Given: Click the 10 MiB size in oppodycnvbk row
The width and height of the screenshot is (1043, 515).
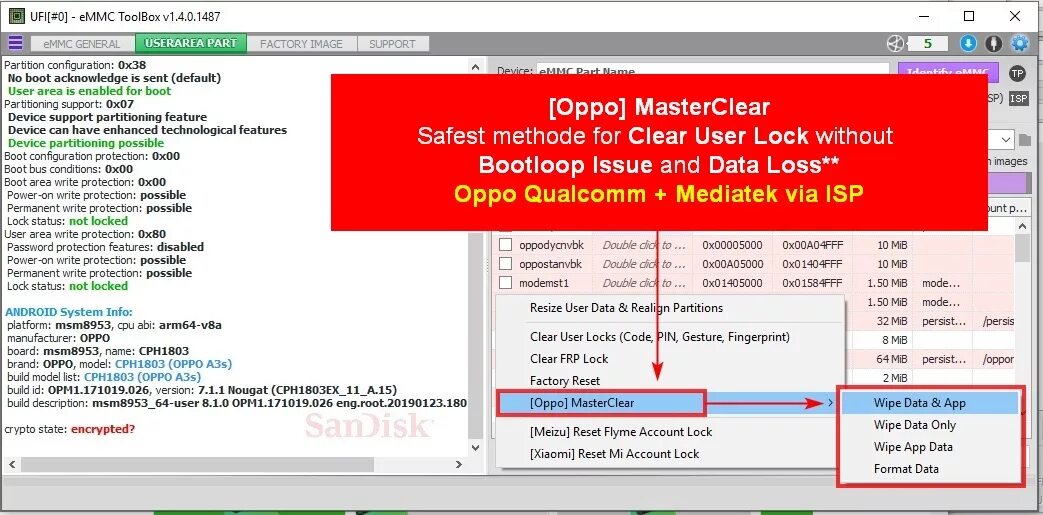Looking at the screenshot, I should click(892, 245).
